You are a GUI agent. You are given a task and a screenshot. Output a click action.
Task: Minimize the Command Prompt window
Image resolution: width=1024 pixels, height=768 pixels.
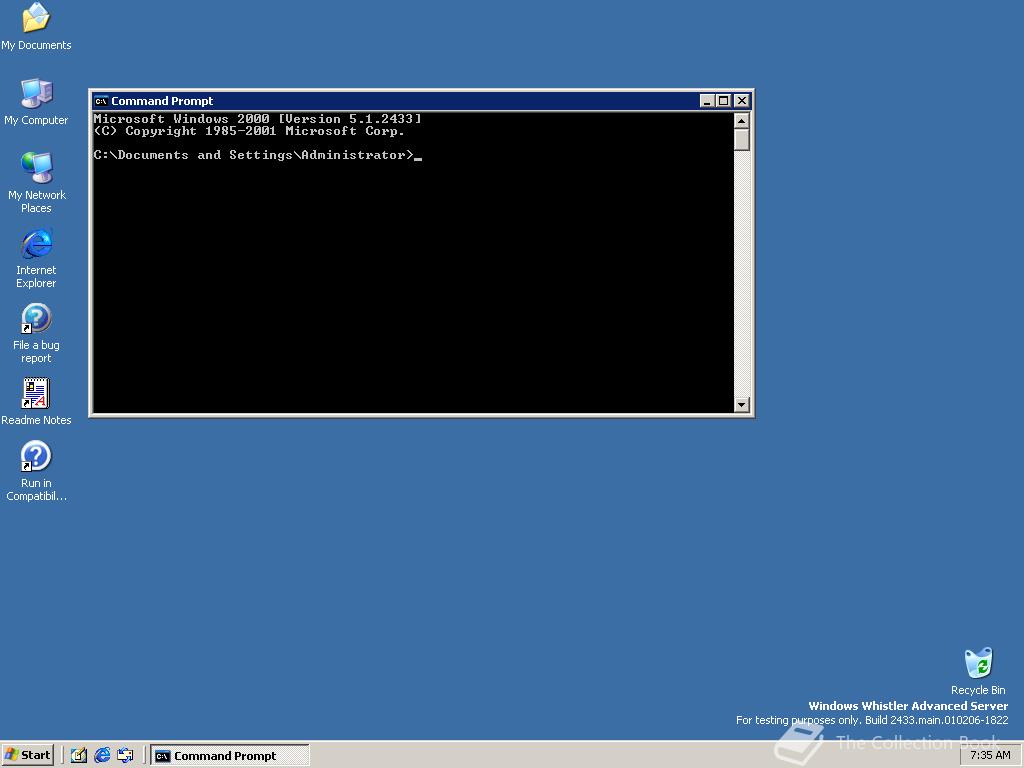[707, 101]
